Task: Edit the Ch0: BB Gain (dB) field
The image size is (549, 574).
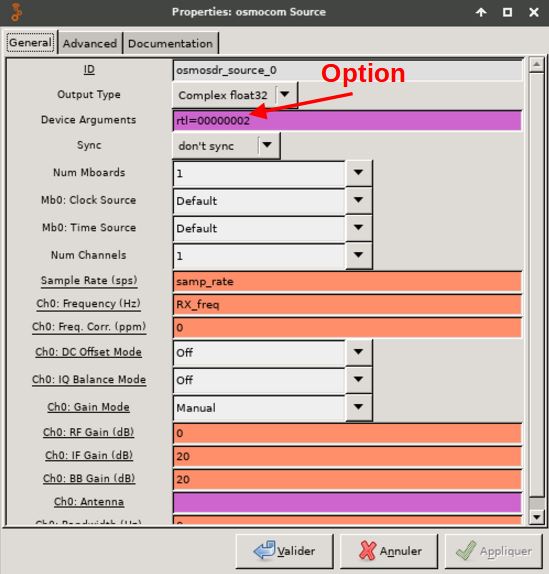Action: click(x=347, y=480)
